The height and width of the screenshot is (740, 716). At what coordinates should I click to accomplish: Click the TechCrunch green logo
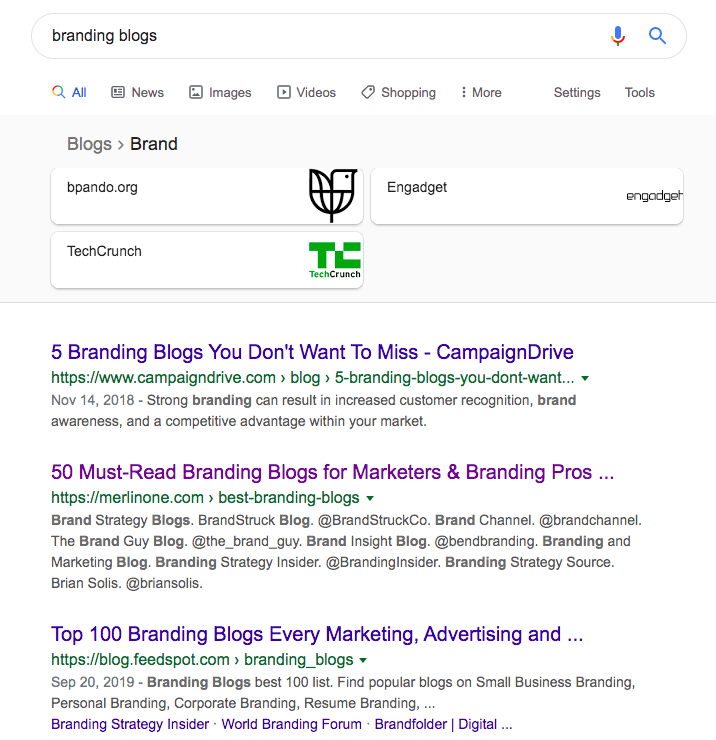(x=334, y=260)
